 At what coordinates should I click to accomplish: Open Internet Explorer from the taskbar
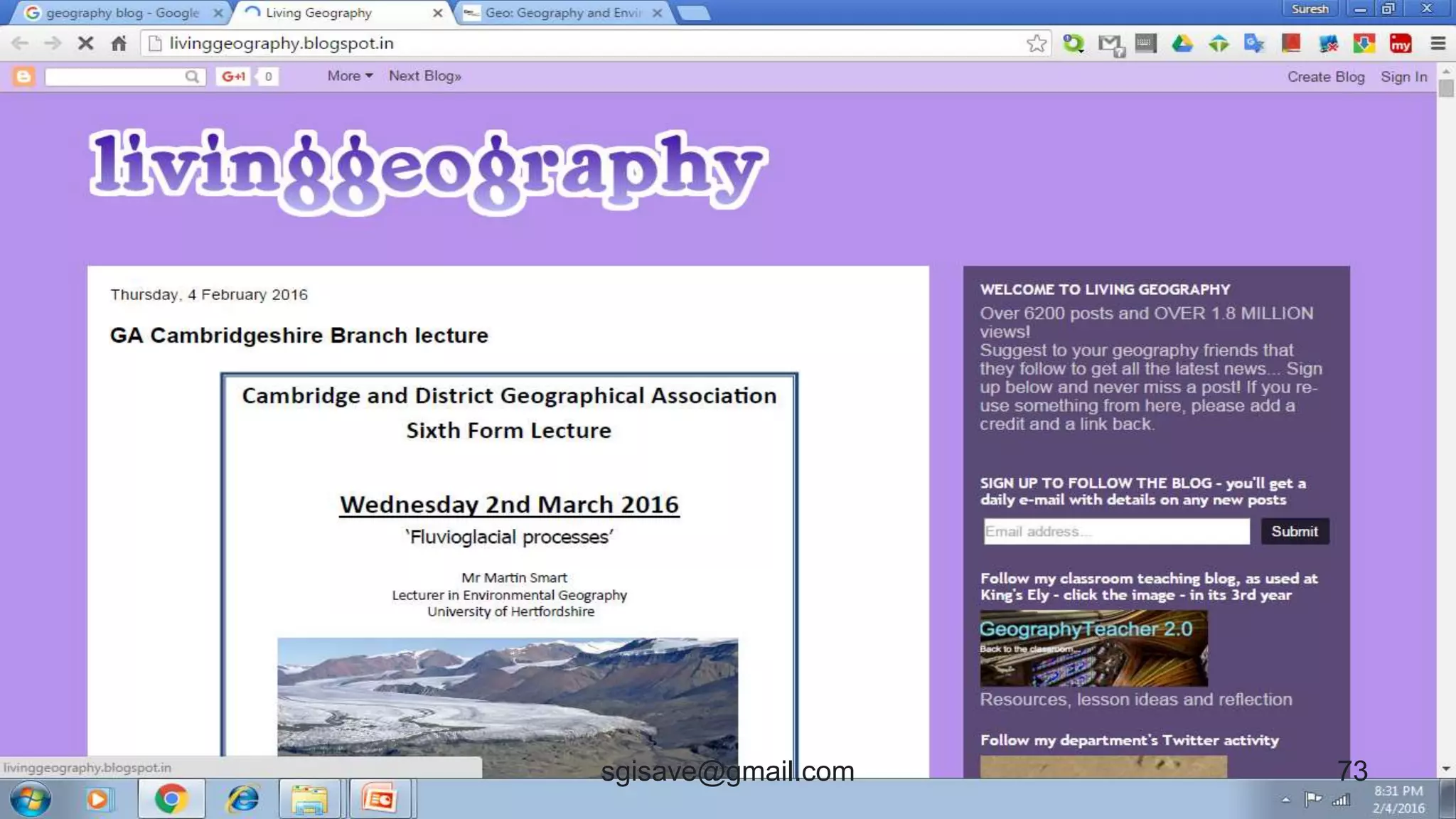[242, 799]
